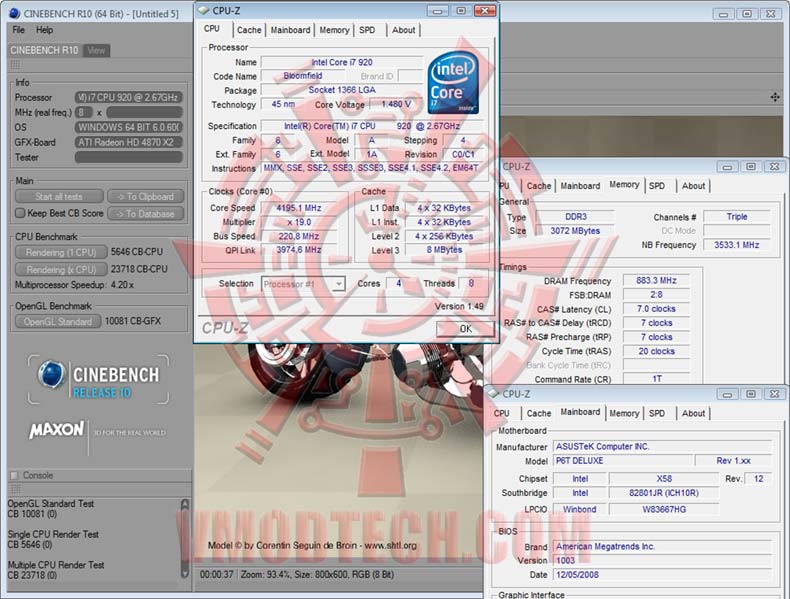Screen dimensions: 790x599
Task: Click the Cinebench app icon in title bar
Action: point(15,14)
